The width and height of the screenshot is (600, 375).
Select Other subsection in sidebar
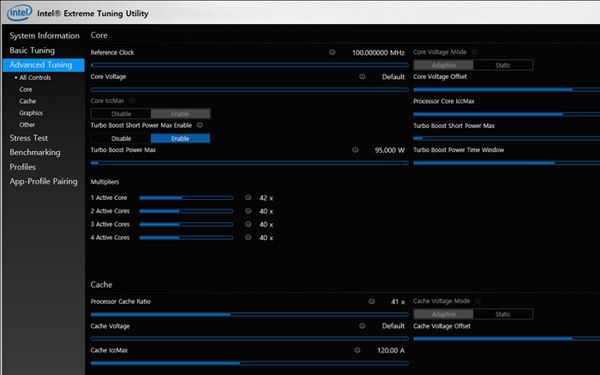tap(27, 125)
